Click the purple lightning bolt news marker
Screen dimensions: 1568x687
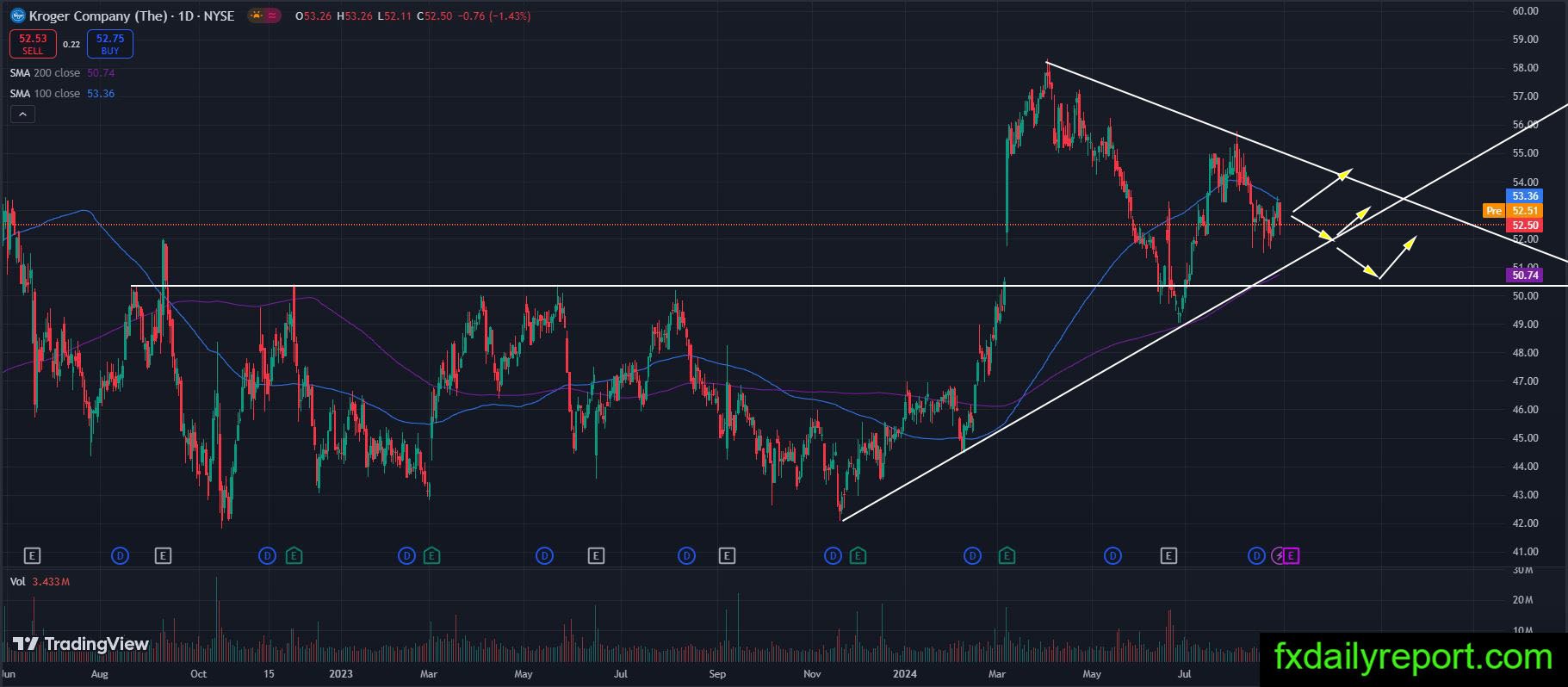pyautogui.click(x=1279, y=556)
